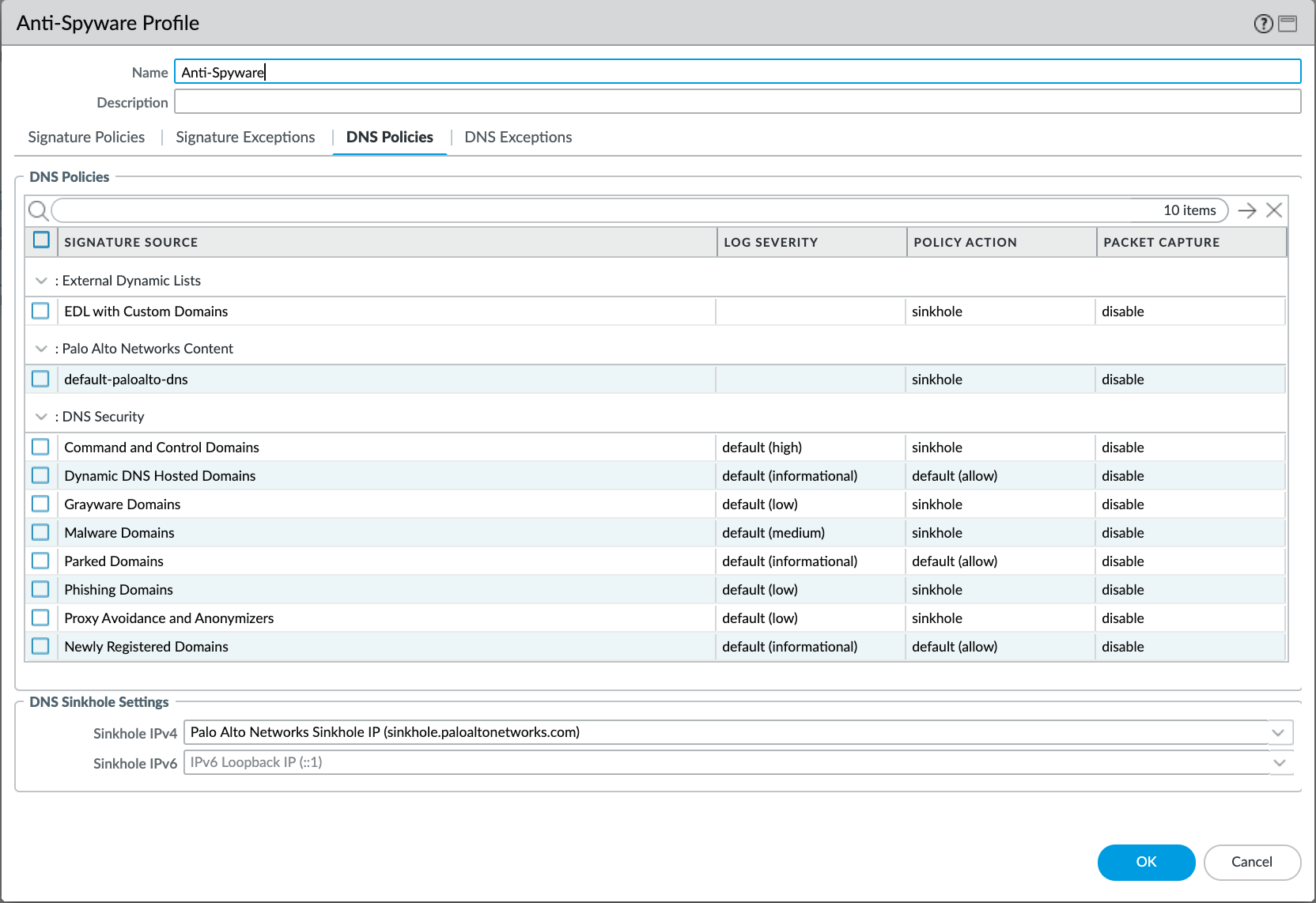1316x903 pixels.
Task: Enable the Phishing Domains checkbox
Action: point(40,589)
